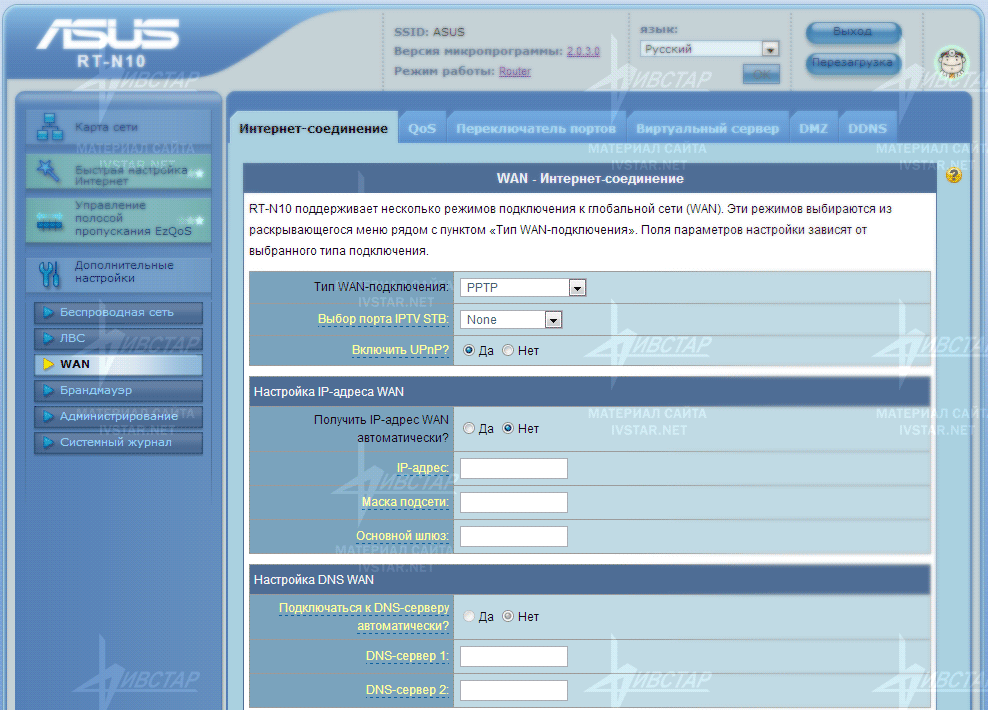Open Карта сети in the sidebar
The width and height of the screenshot is (988, 710).
click(118, 127)
